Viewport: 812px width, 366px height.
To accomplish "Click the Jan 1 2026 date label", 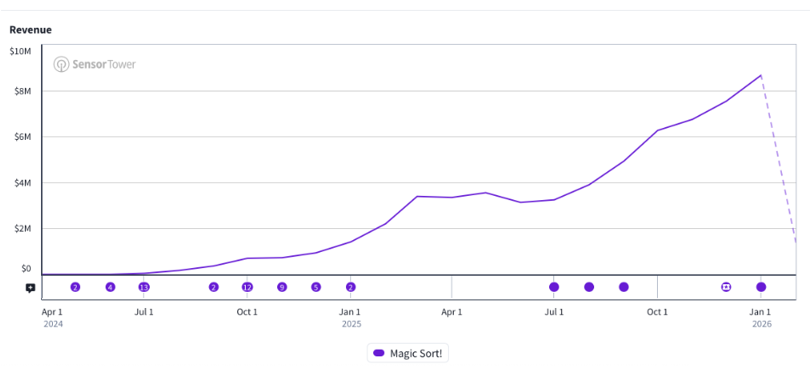I will coord(761,318).
